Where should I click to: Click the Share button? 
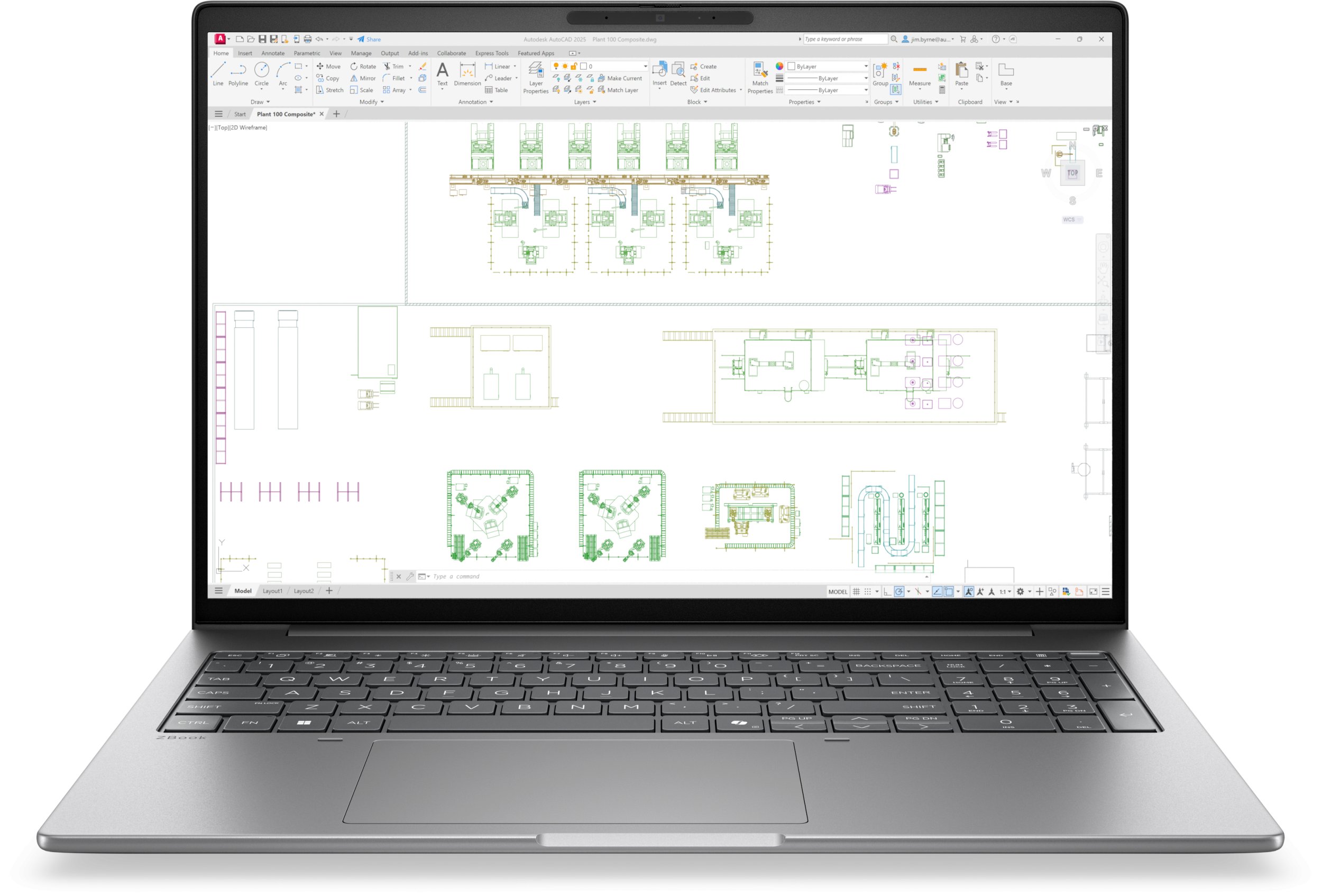point(369,39)
